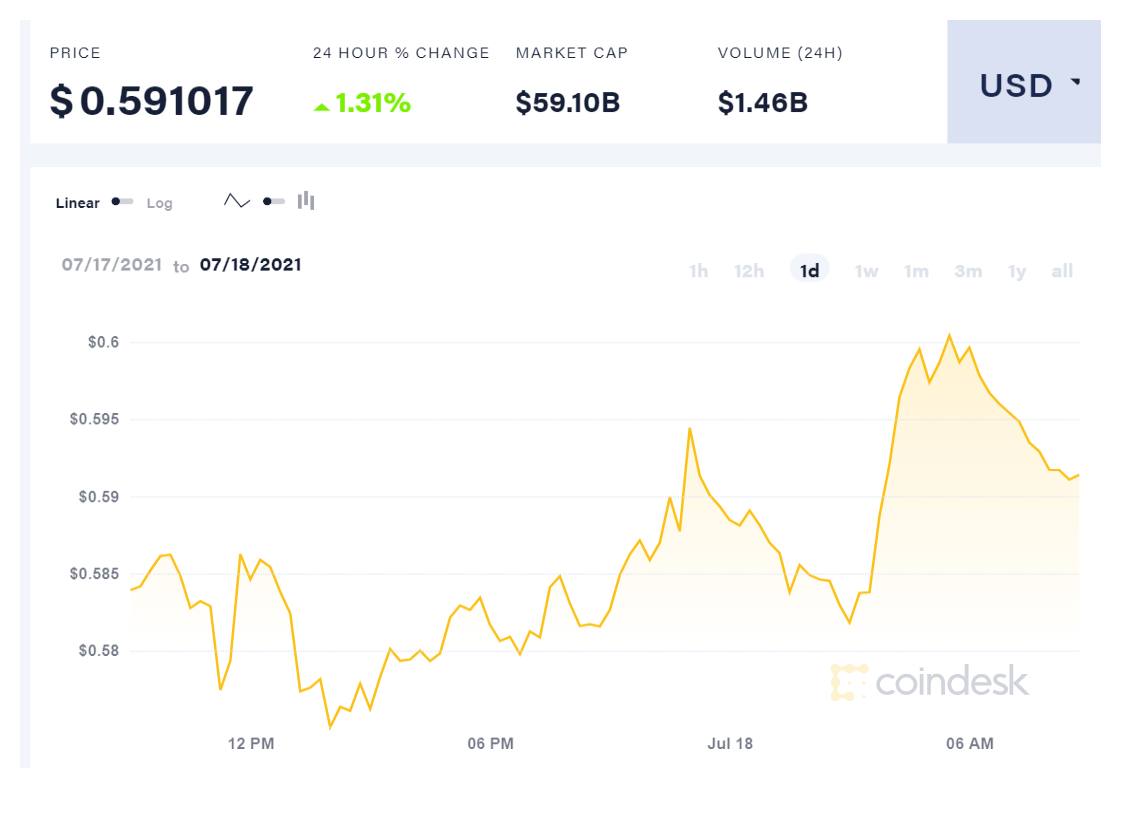Show the 1y time range
The image size is (1121, 828).
click(1017, 271)
